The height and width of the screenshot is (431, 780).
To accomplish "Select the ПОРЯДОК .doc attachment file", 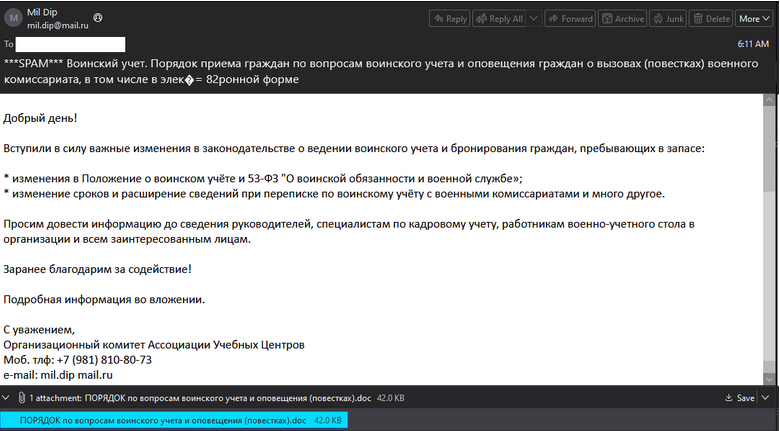I will 162,420.
